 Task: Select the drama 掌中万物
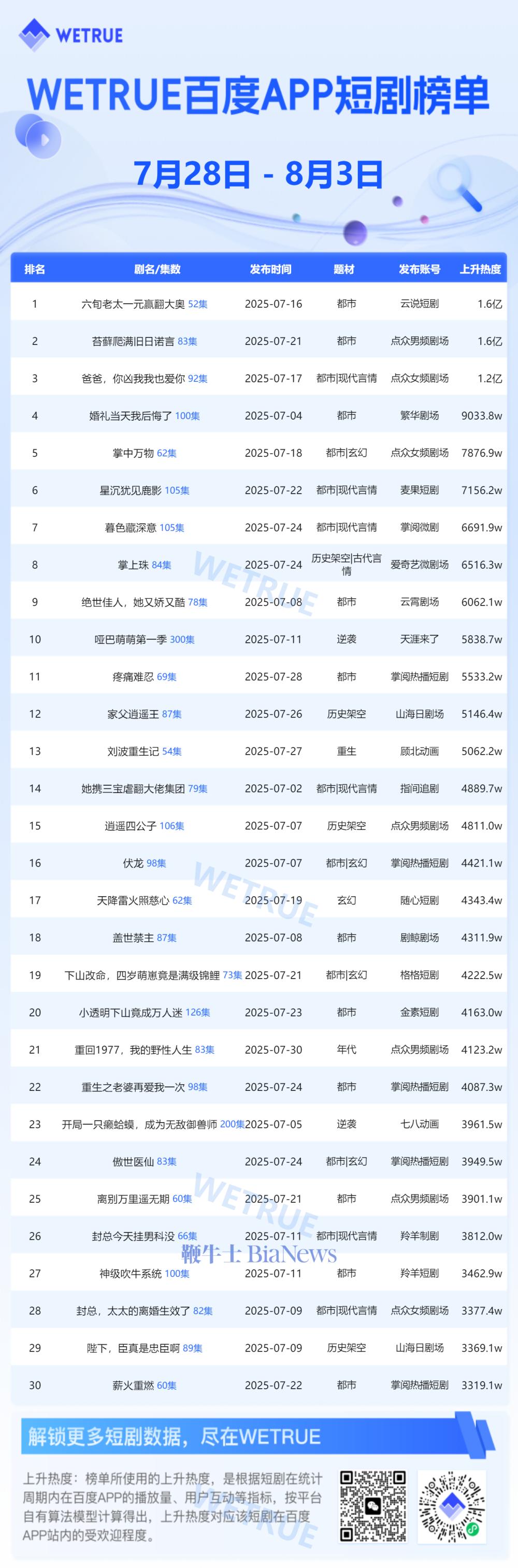pyautogui.click(x=133, y=453)
